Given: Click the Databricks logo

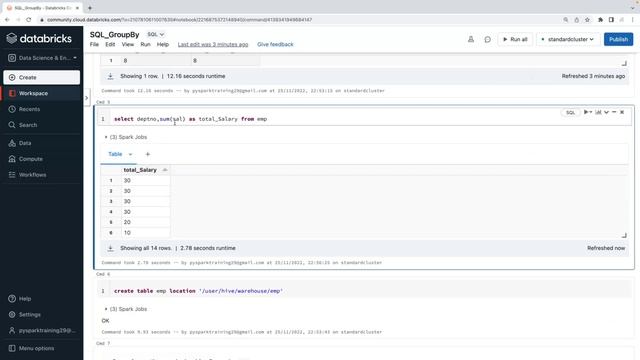Looking at the screenshot, I should (39, 38).
